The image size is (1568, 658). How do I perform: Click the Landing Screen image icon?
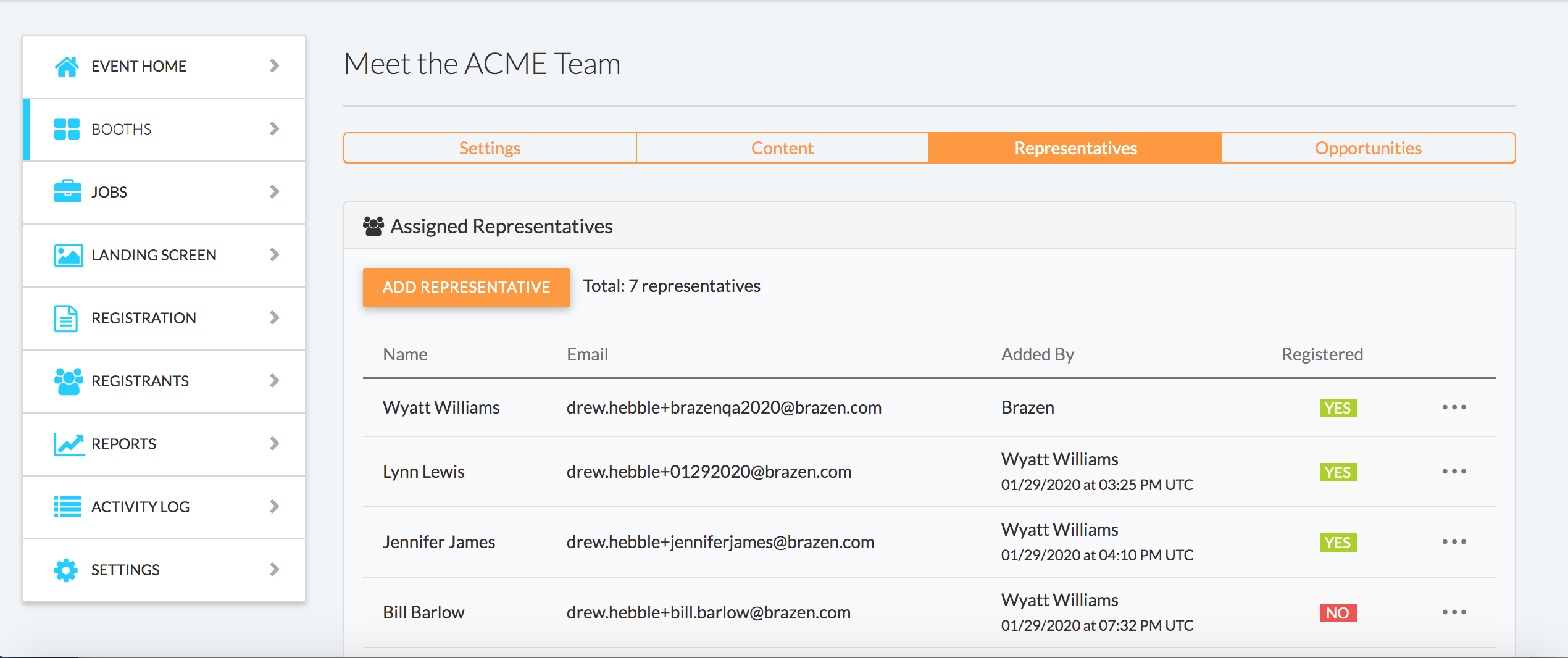click(x=68, y=255)
